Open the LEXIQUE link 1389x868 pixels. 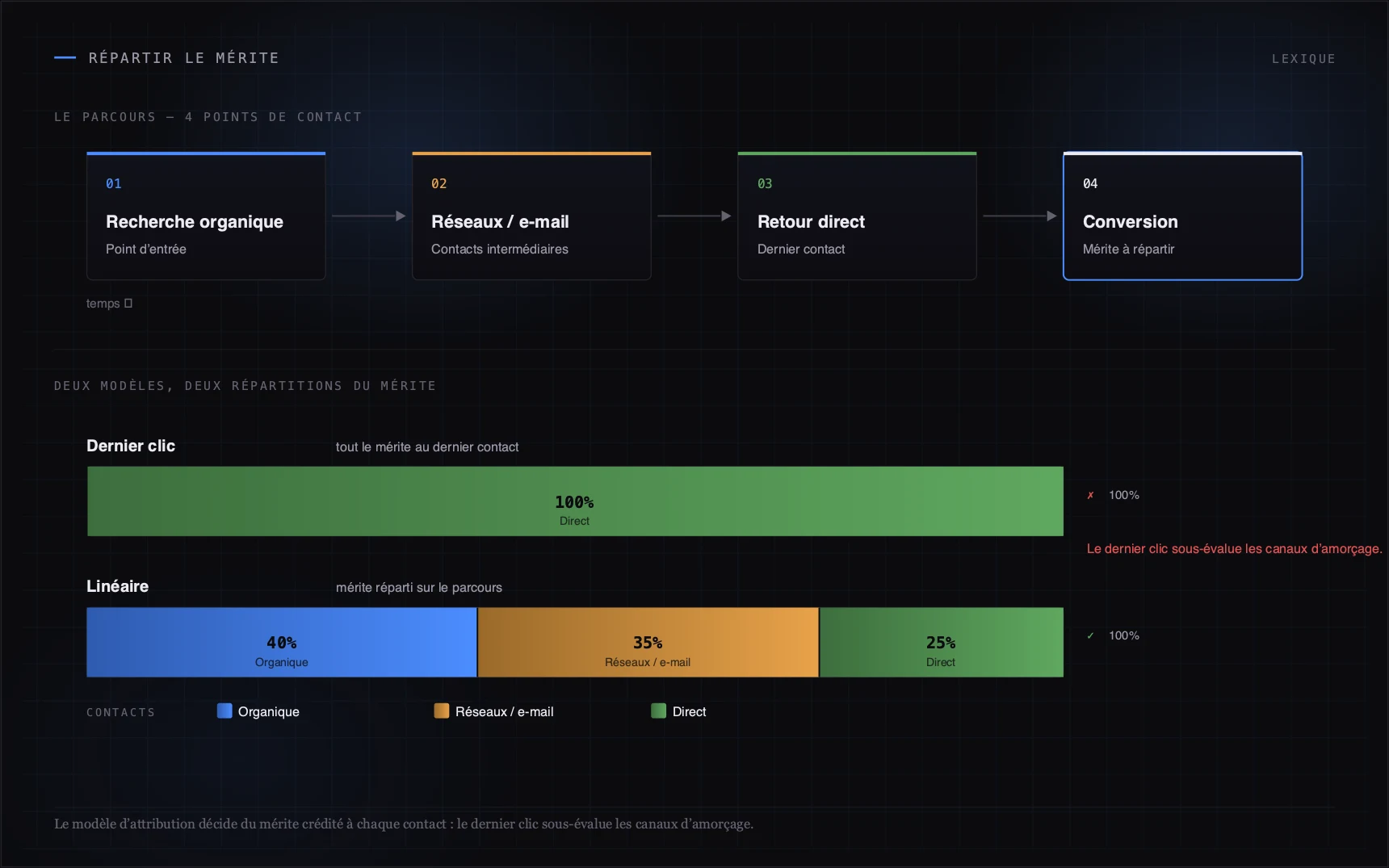coord(1303,59)
